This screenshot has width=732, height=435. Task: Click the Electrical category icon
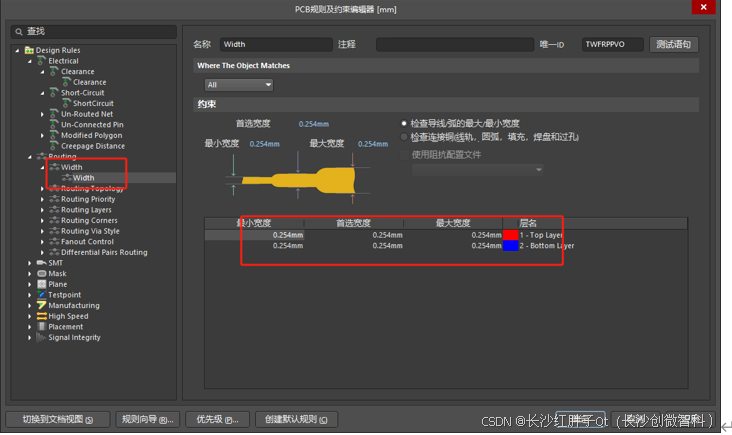42,61
